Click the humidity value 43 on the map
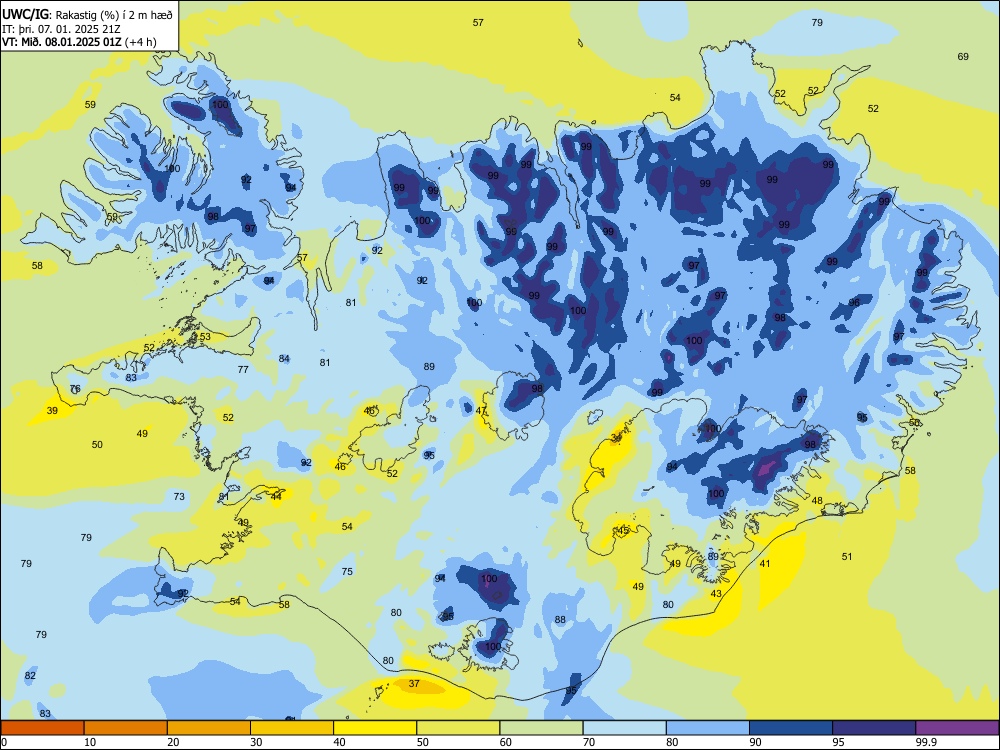Viewport: 1000px width, 750px height. 716,594
